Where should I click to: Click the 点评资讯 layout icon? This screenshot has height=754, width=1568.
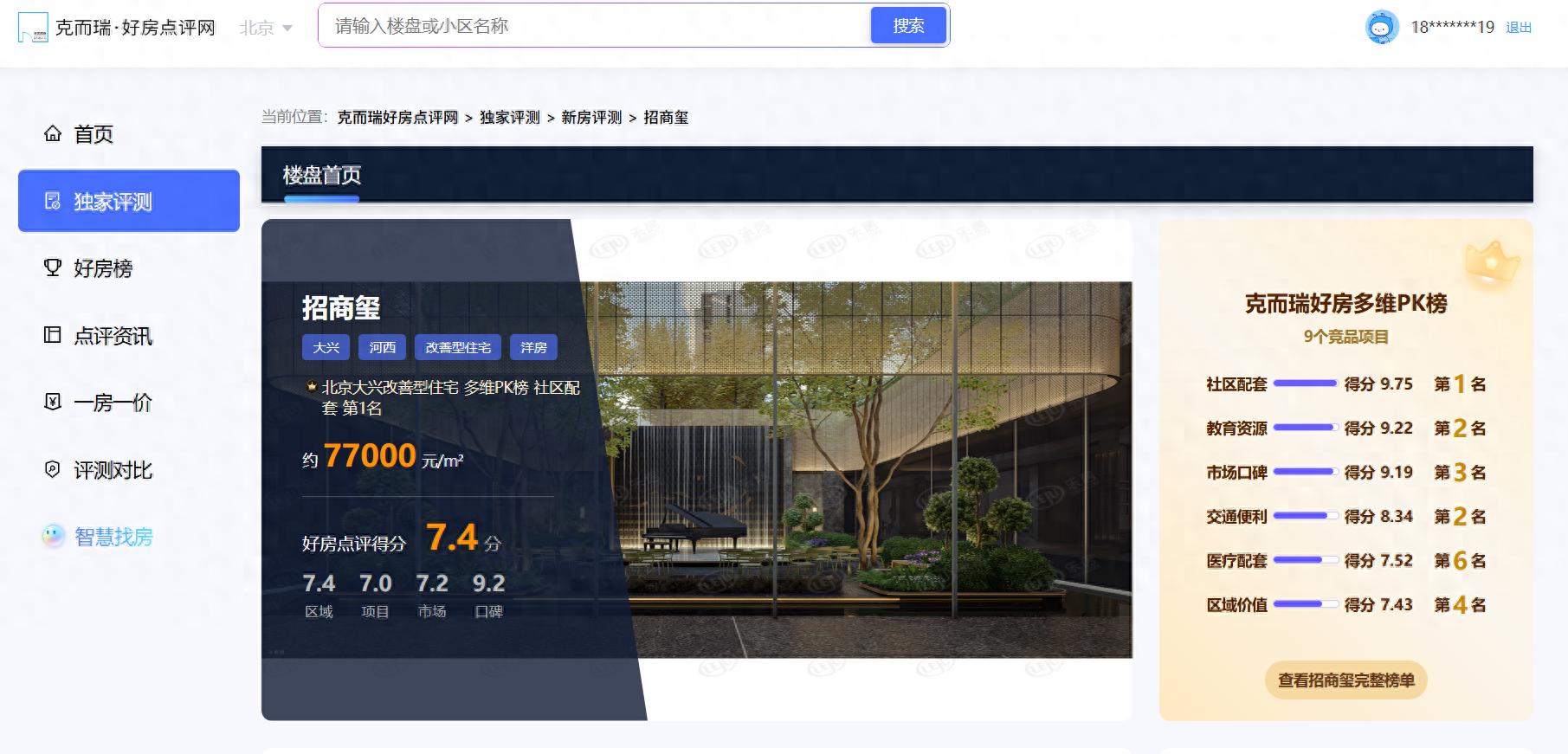(x=53, y=335)
